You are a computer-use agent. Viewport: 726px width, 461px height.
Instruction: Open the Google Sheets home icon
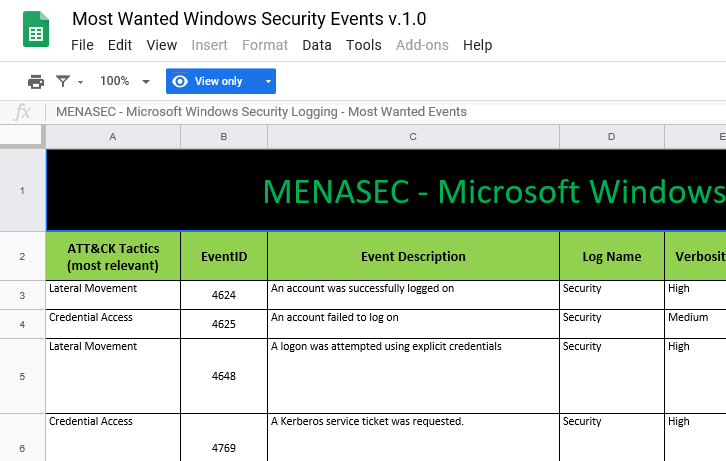[36, 29]
